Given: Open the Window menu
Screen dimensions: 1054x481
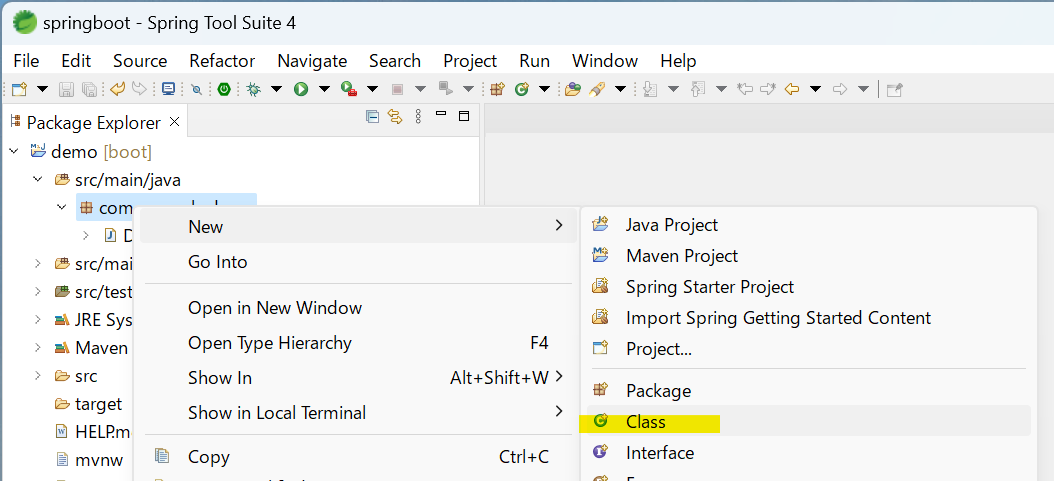Looking at the screenshot, I should click(x=604, y=60).
